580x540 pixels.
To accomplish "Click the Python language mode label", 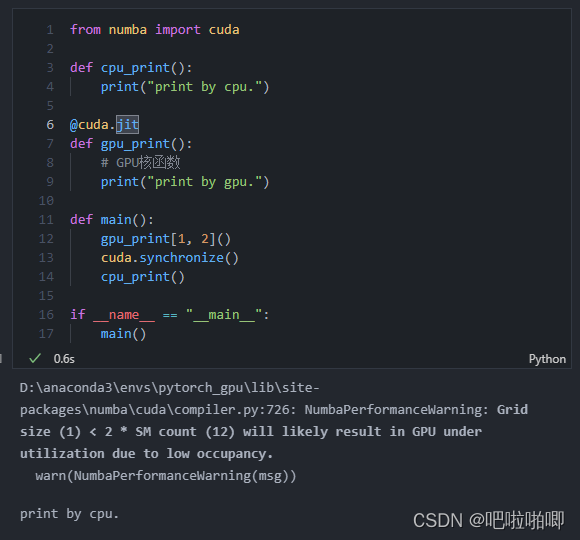I will (547, 359).
